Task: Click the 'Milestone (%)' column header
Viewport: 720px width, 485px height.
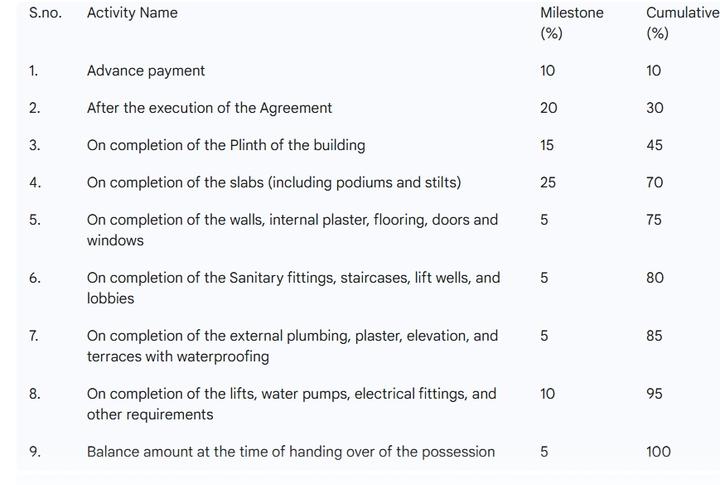Action: pos(571,23)
